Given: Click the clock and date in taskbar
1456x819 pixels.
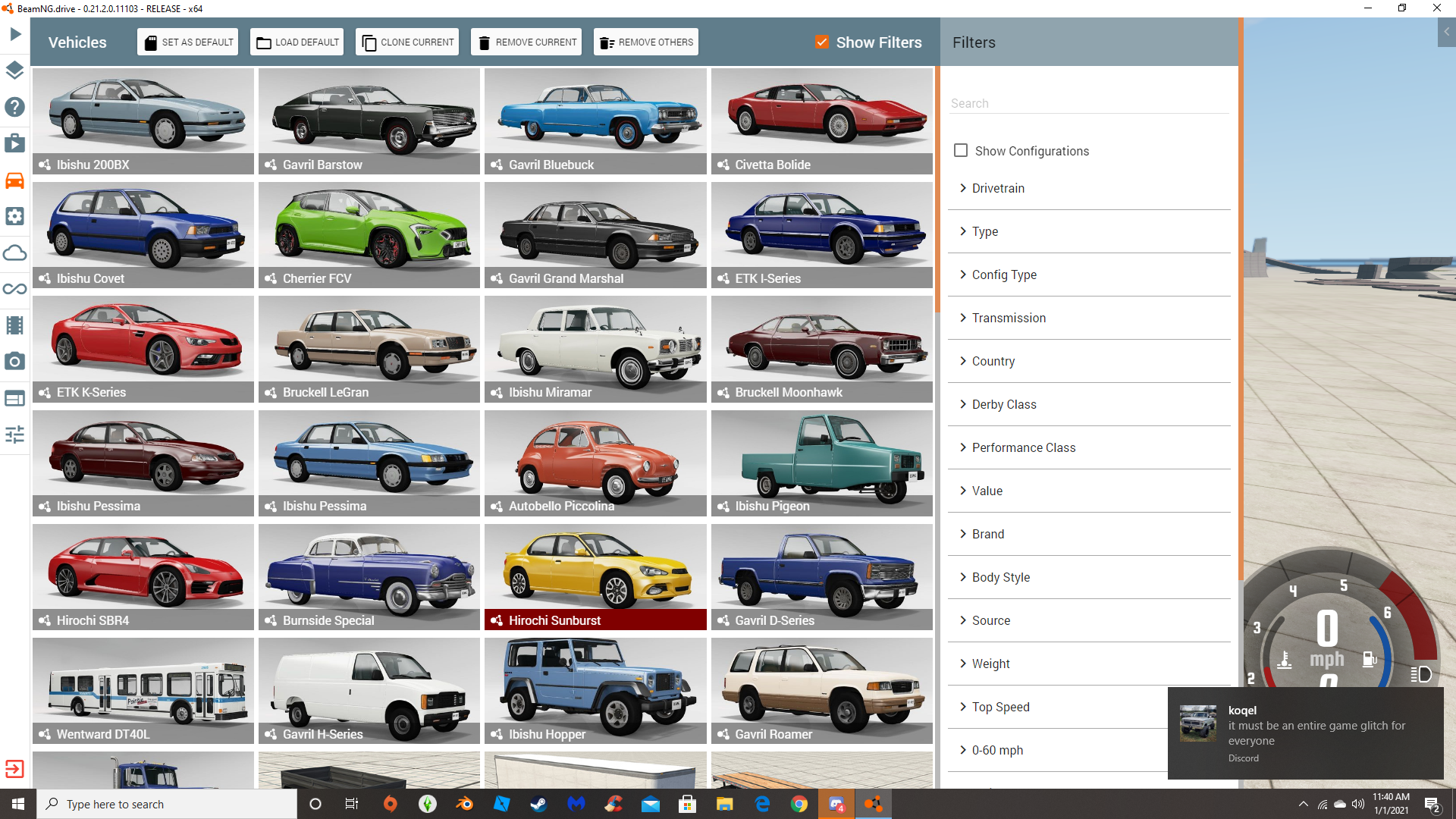Looking at the screenshot, I should [x=1391, y=804].
